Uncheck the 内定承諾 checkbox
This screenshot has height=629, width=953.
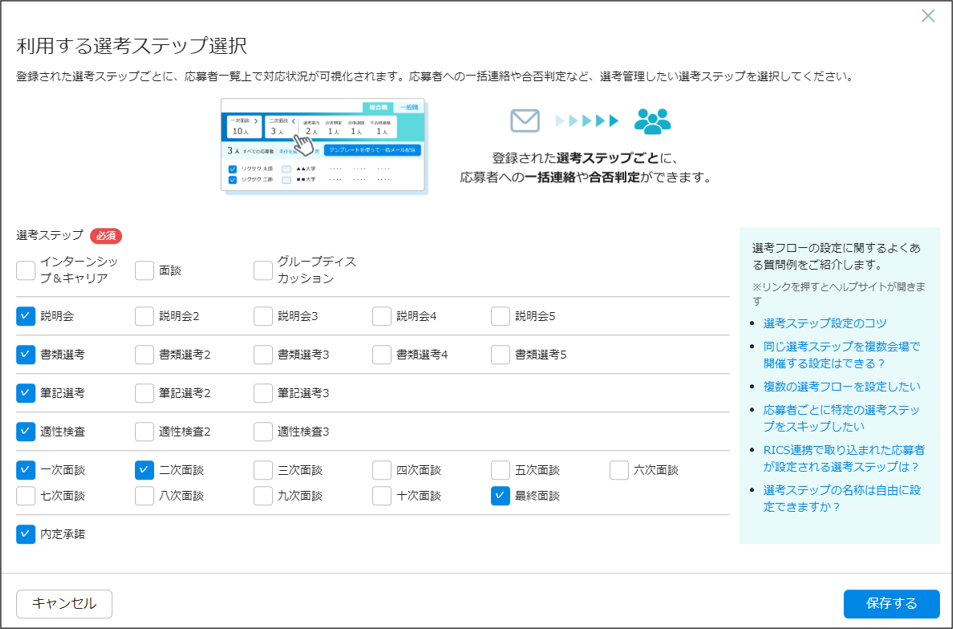pos(26,534)
